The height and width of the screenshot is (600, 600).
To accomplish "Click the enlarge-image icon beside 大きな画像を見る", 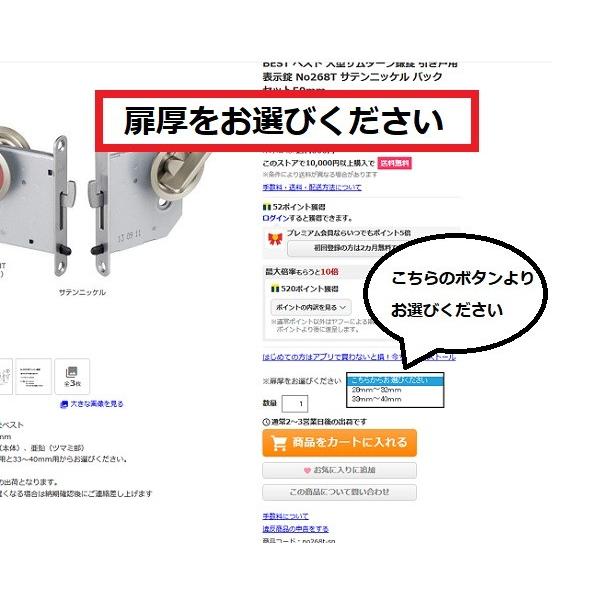I will [64, 404].
